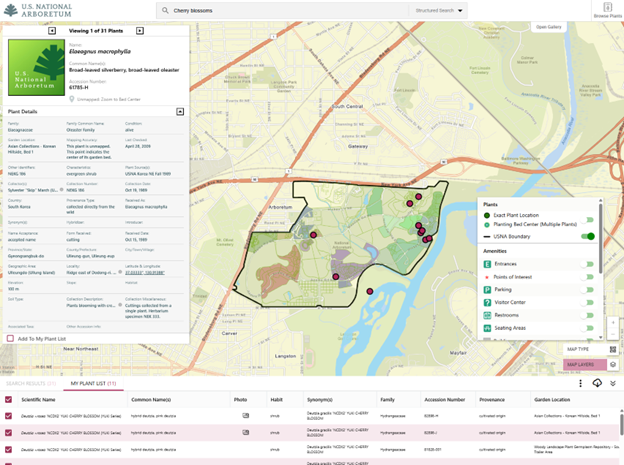Image resolution: width=624 pixels, height=465 pixels.
Task: Click the layers panel vertical scrollbar thumb
Action: click(x=601, y=239)
